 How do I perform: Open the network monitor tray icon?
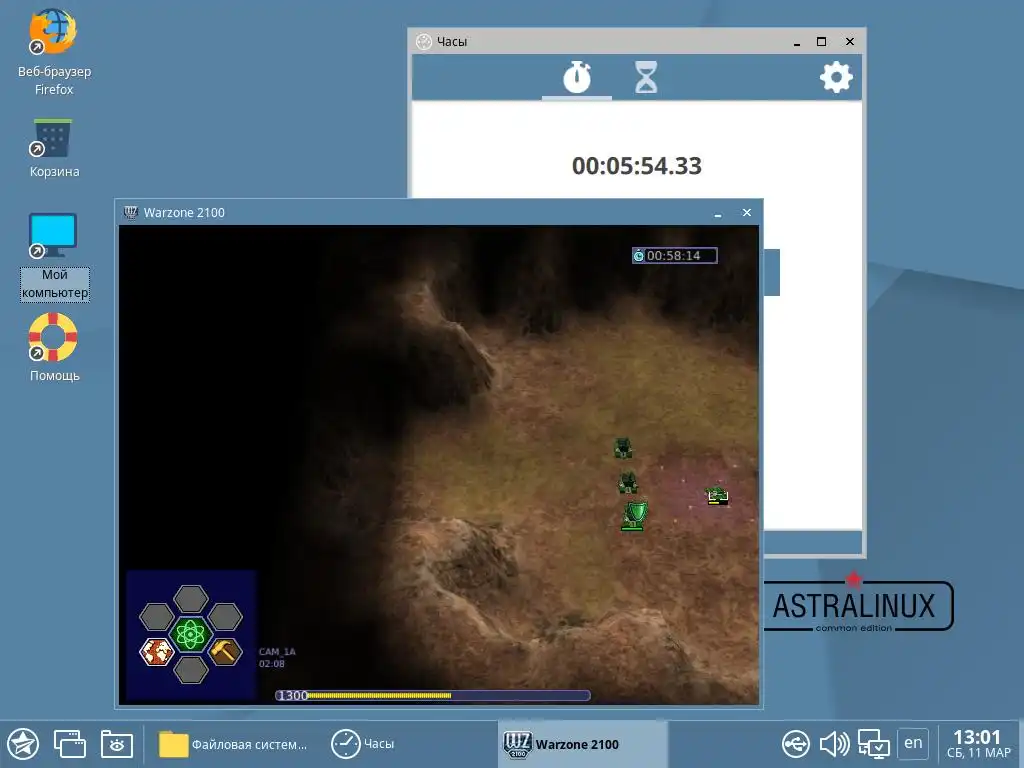[873, 744]
